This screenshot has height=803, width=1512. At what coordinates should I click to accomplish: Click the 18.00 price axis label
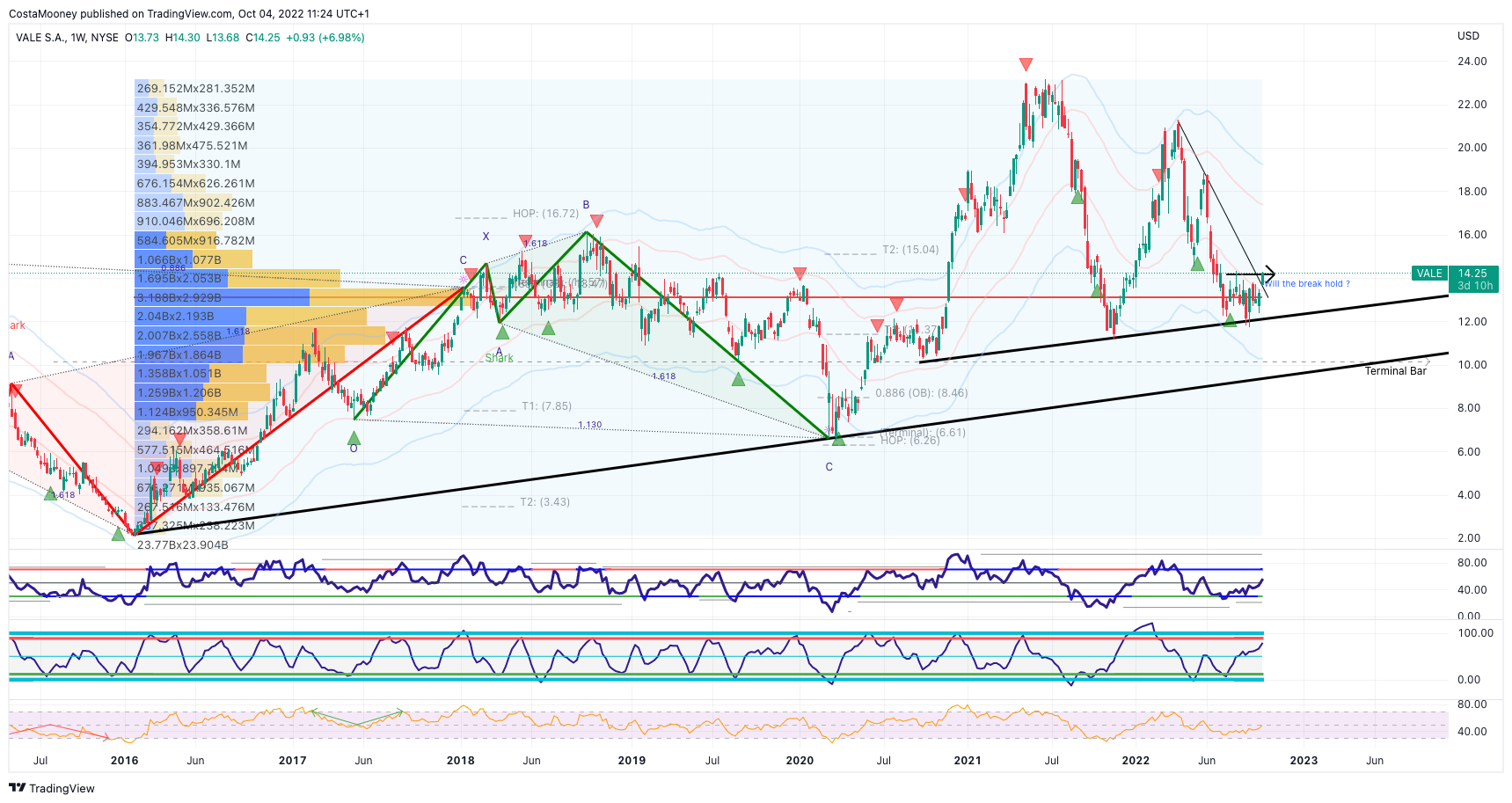tap(1472, 192)
